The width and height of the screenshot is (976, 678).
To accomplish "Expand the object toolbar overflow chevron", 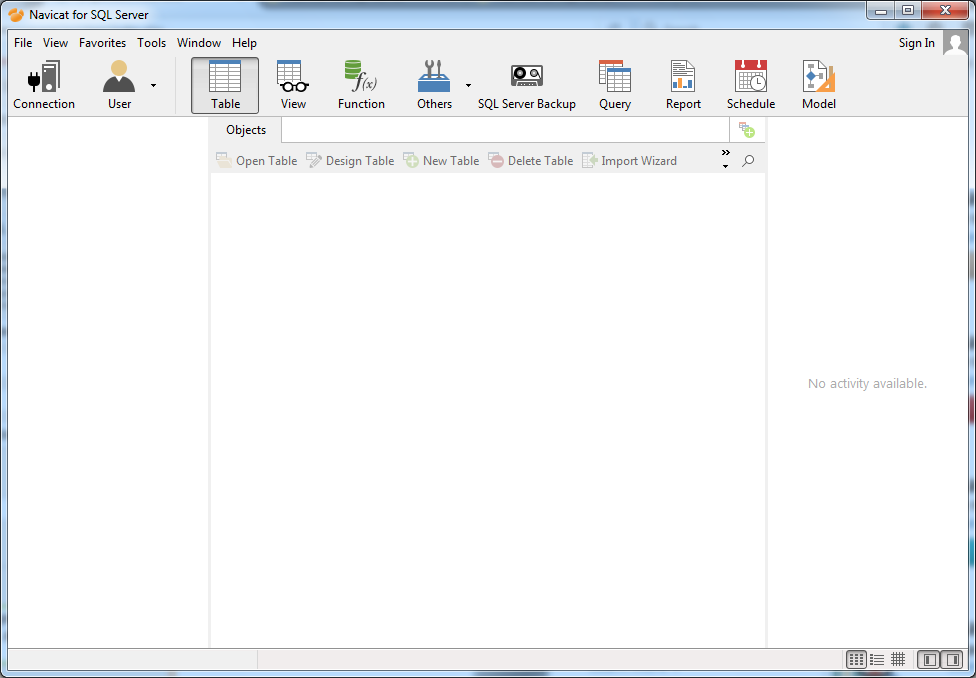I will point(726,159).
